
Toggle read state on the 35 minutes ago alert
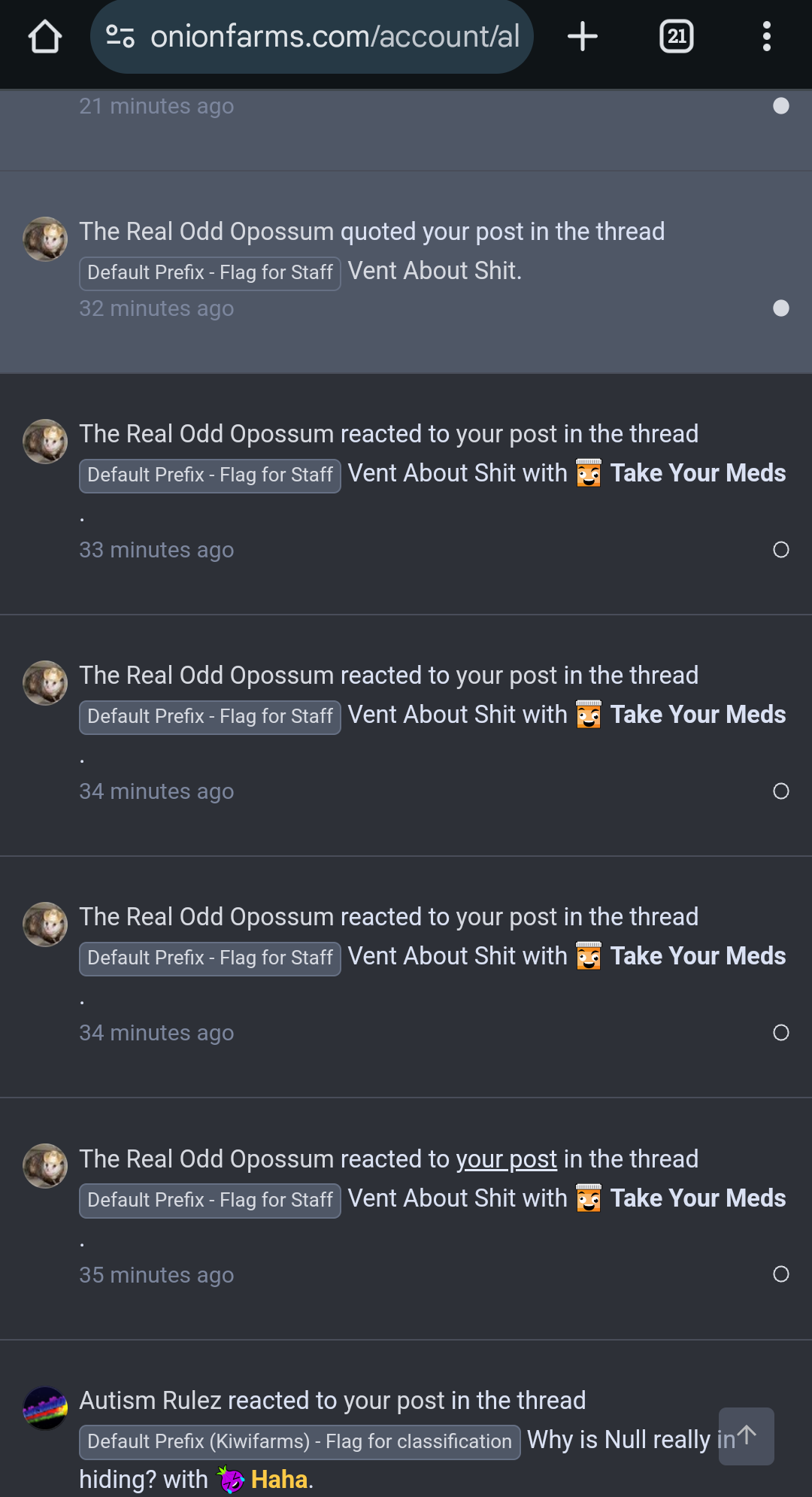[x=781, y=1274]
